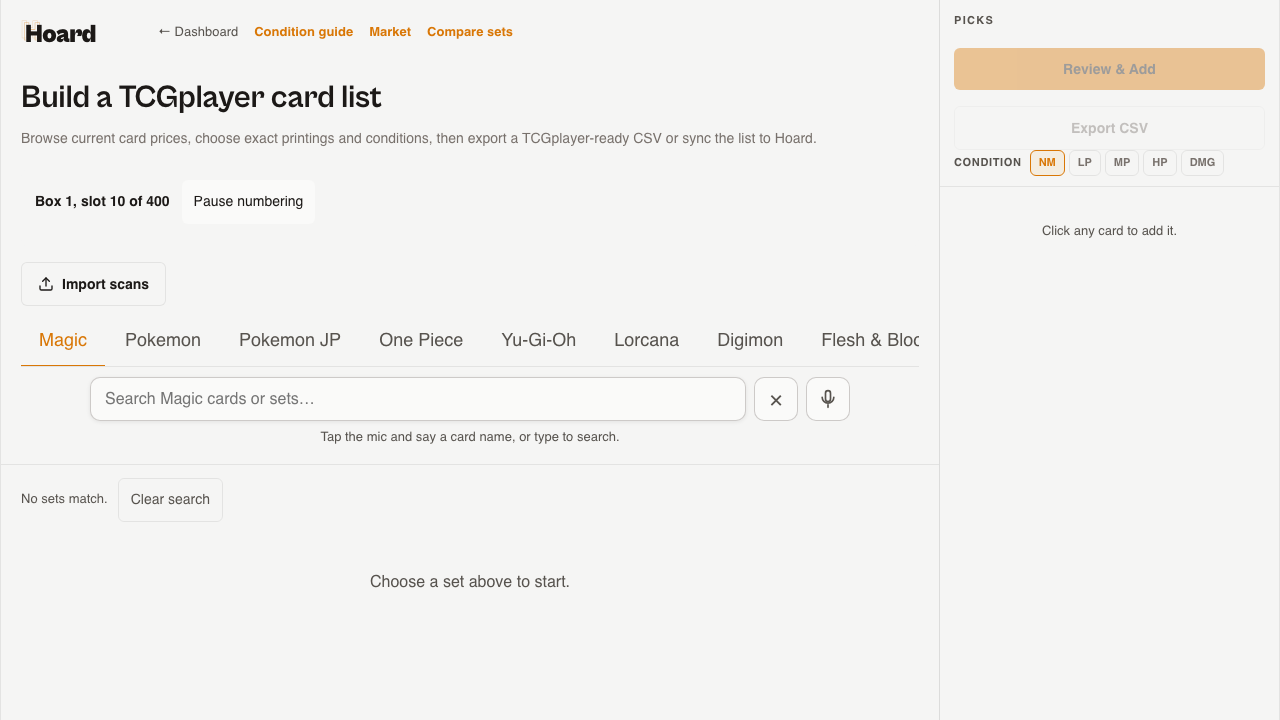Select the LP condition

coord(1085,163)
